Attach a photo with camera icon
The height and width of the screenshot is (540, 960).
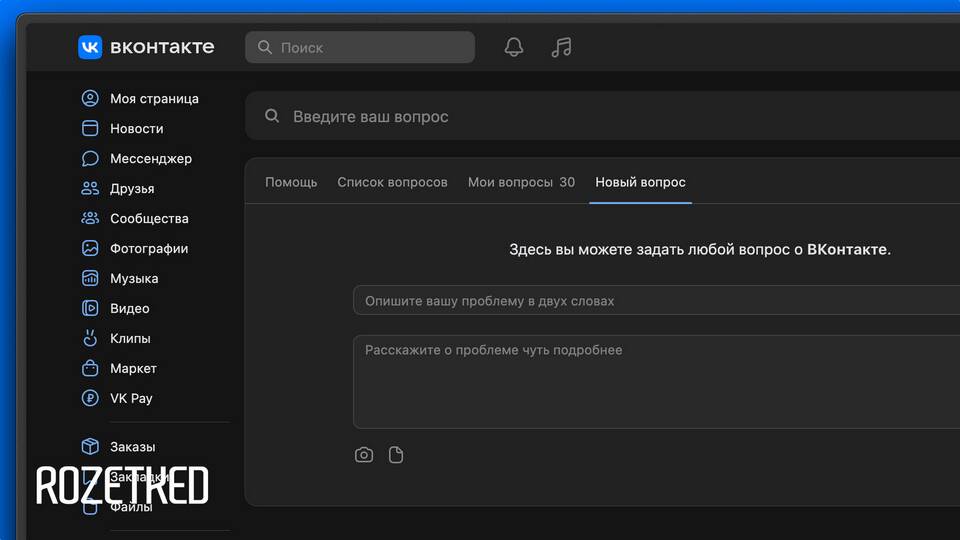[364, 455]
